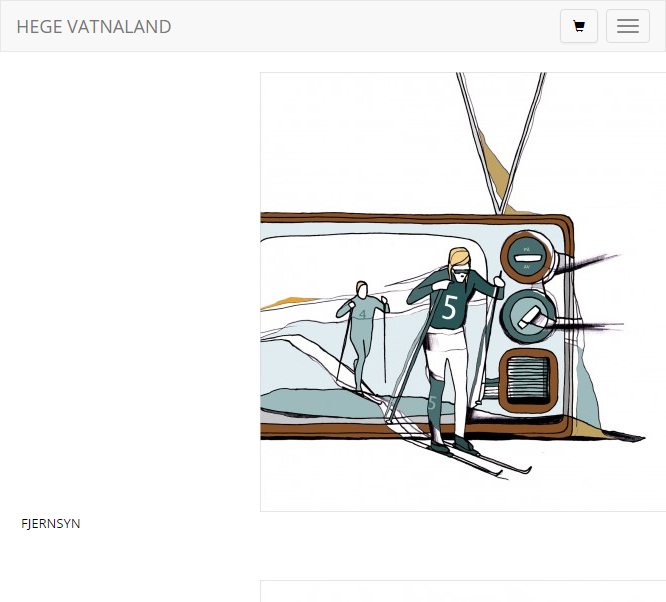The height and width of the screenshot is (602, 666).
Task: Click the brown wooden top edge of the TV
Action: tap(414, 218)
